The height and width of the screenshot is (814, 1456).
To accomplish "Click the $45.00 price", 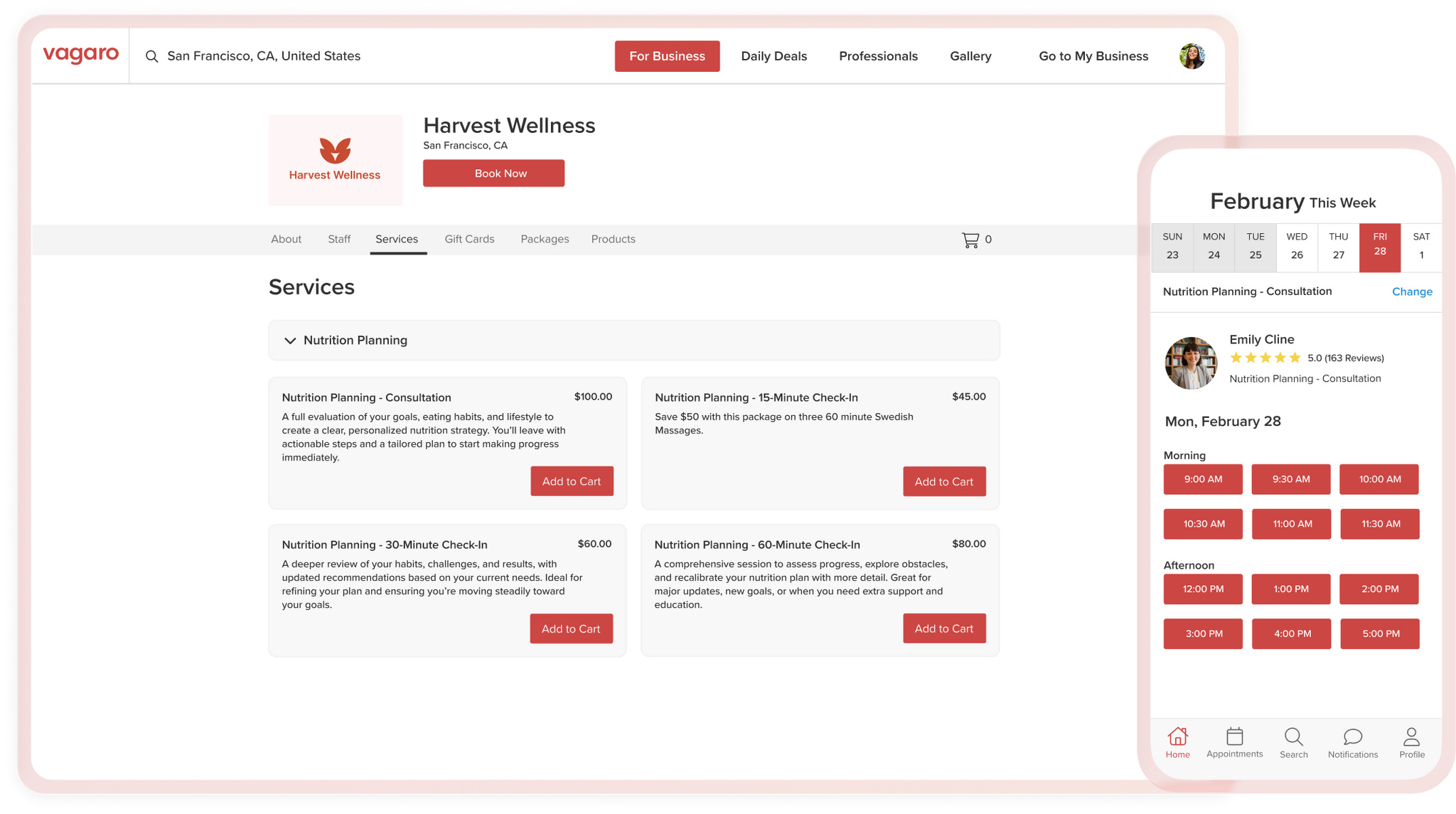I will click(x=969, y=397).
